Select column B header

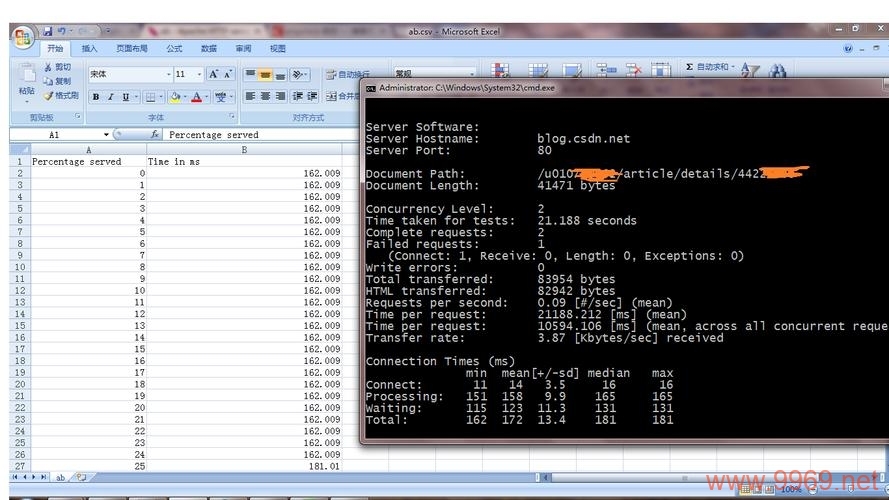(x=244, y=150)
